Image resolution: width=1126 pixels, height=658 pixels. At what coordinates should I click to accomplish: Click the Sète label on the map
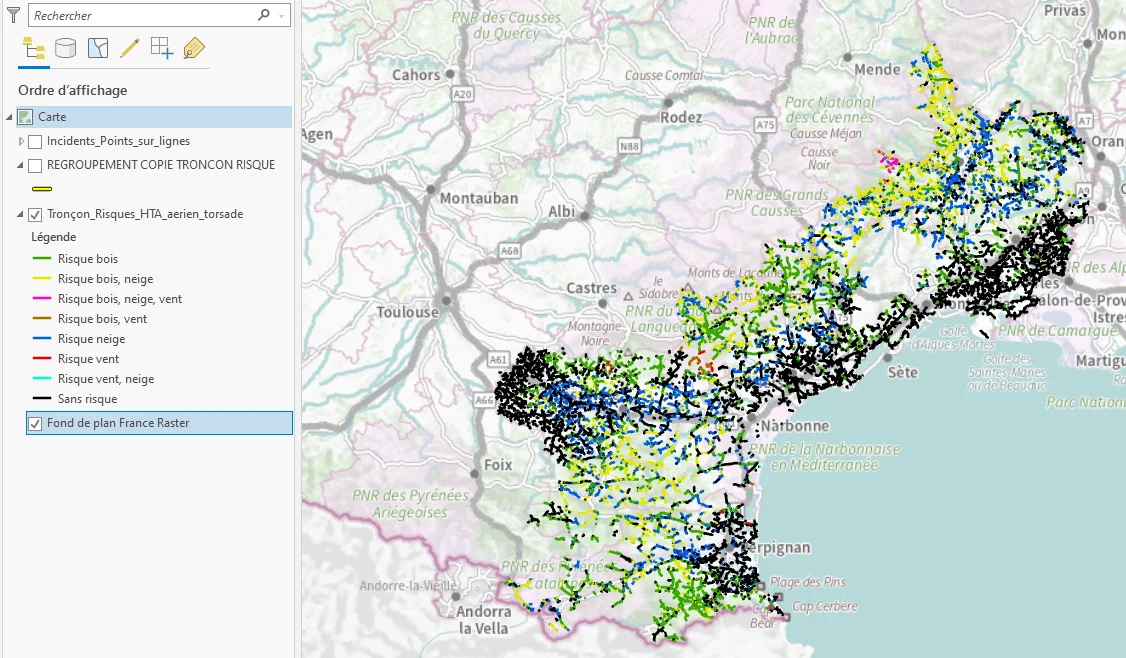pyautogui.click(x=903, y=372)
